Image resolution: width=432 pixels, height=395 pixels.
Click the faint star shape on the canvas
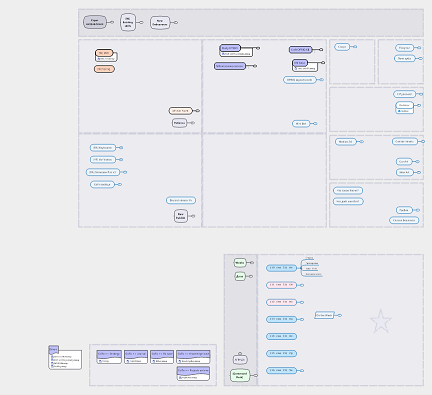point(381,321)
